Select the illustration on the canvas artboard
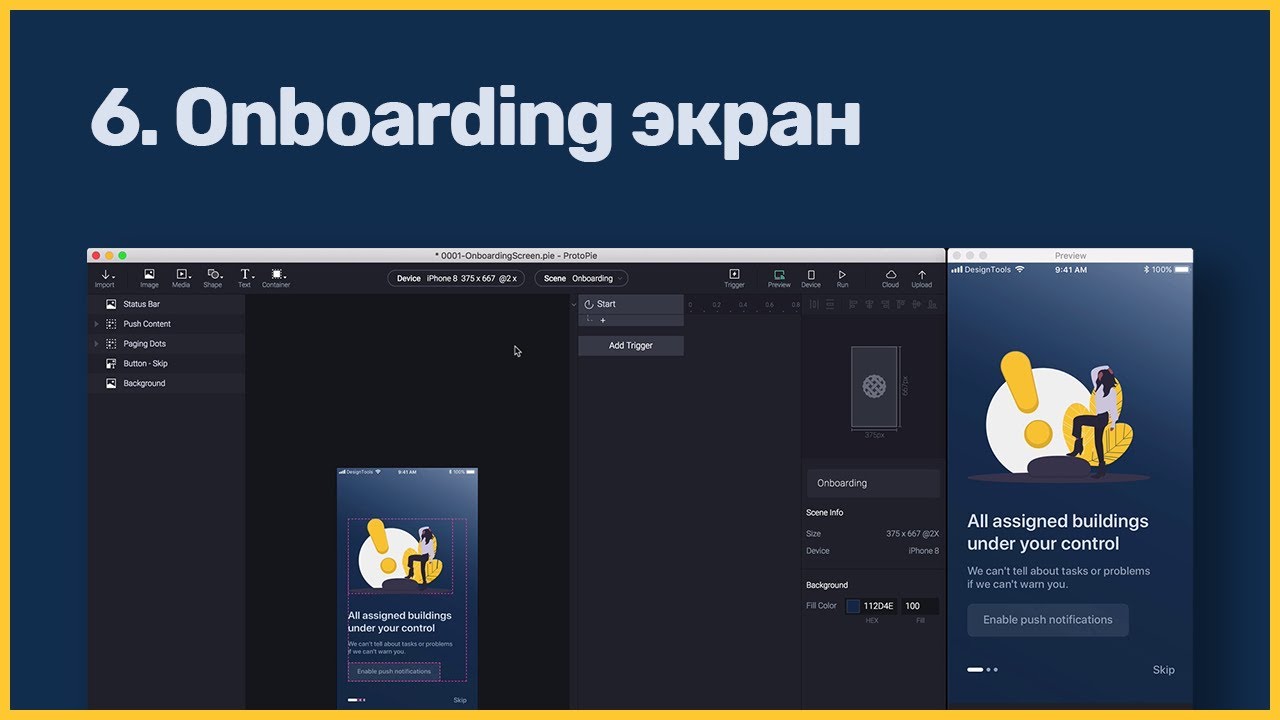Viewport: 1280px width, 720px height. (x=400, y=556)
